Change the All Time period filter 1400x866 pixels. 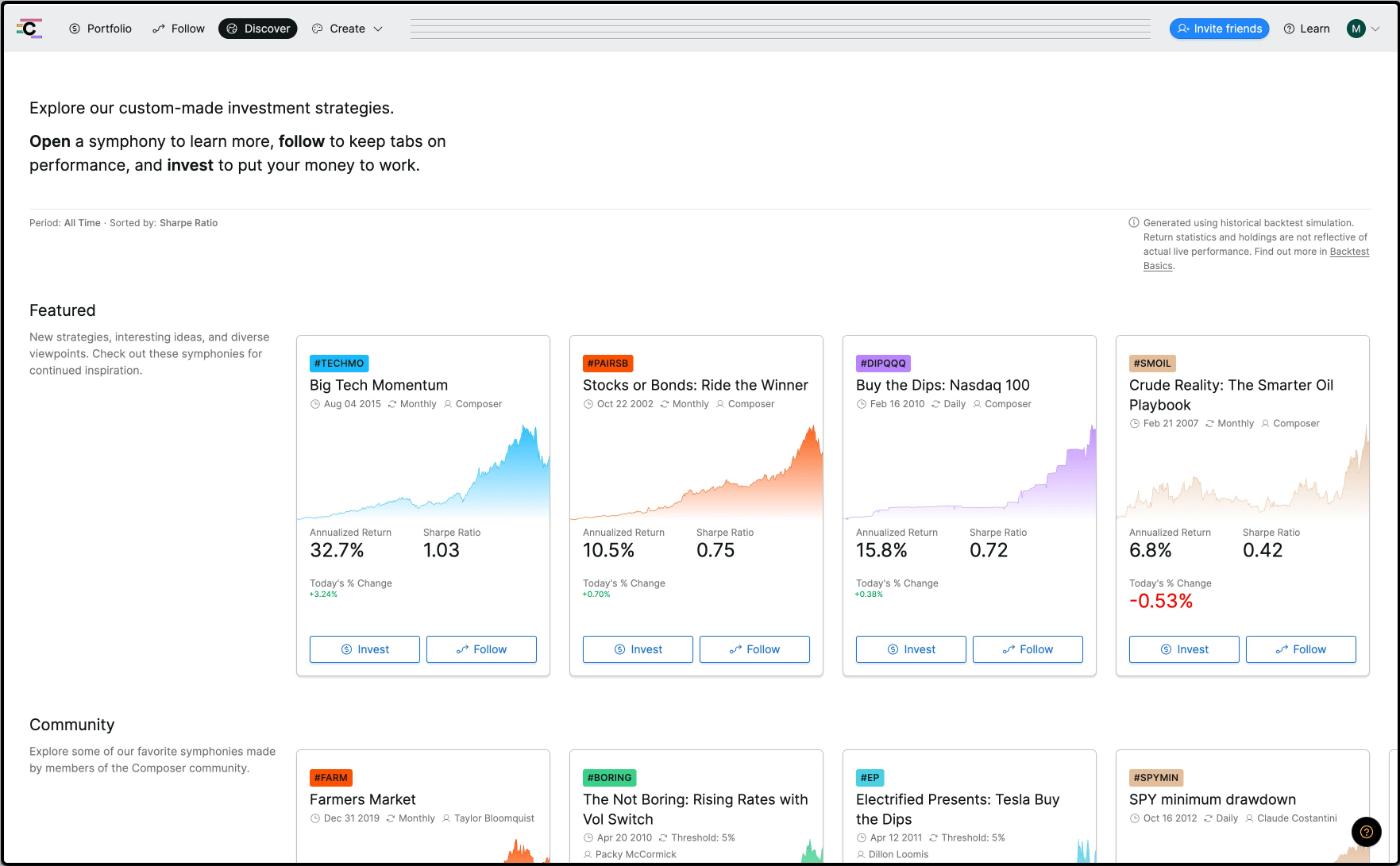82,223
